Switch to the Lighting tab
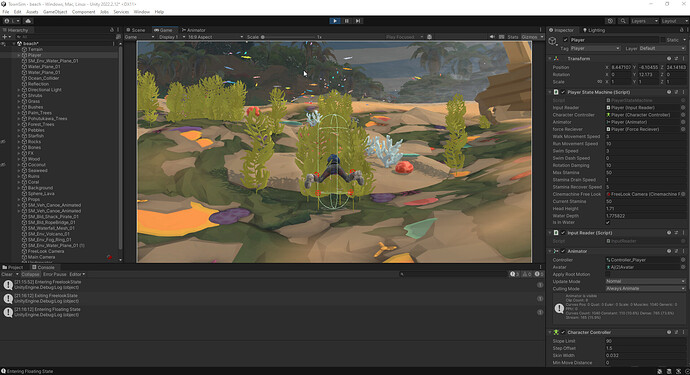 (594, 30)
